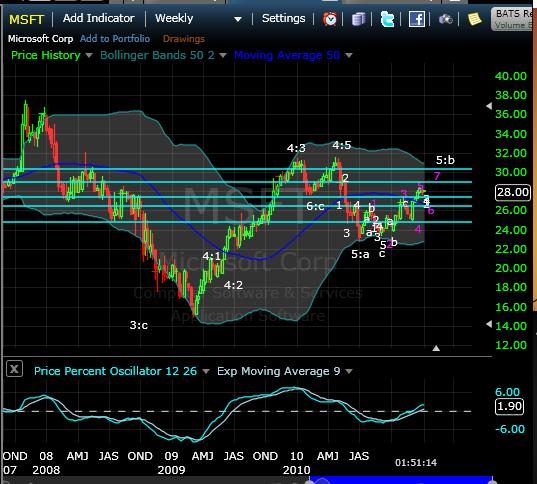537x484 pixels.
Task: Select the Moving Average 50 label
Action: (x=287, y=55)
